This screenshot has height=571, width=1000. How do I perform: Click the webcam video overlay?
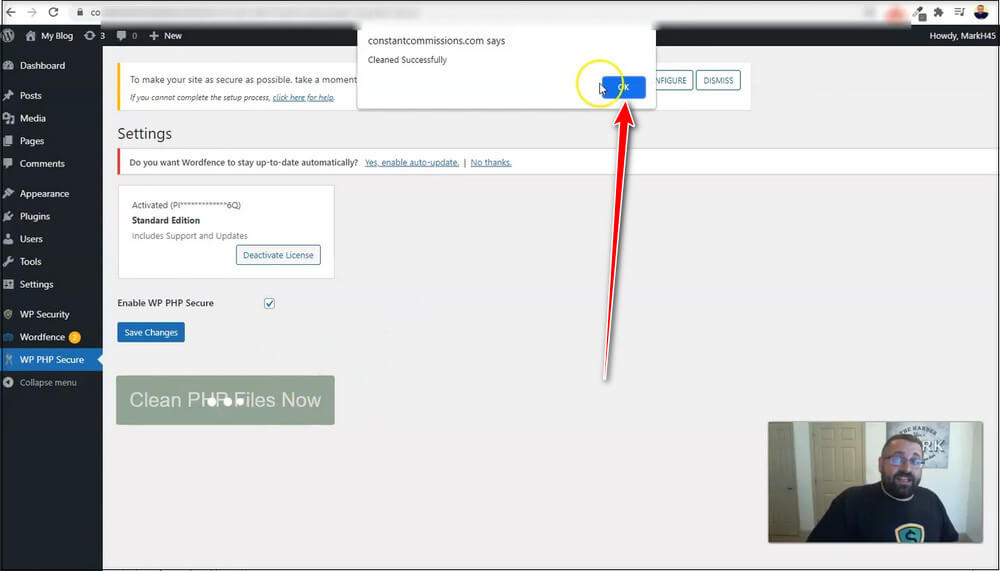click(x=875, y=482)
